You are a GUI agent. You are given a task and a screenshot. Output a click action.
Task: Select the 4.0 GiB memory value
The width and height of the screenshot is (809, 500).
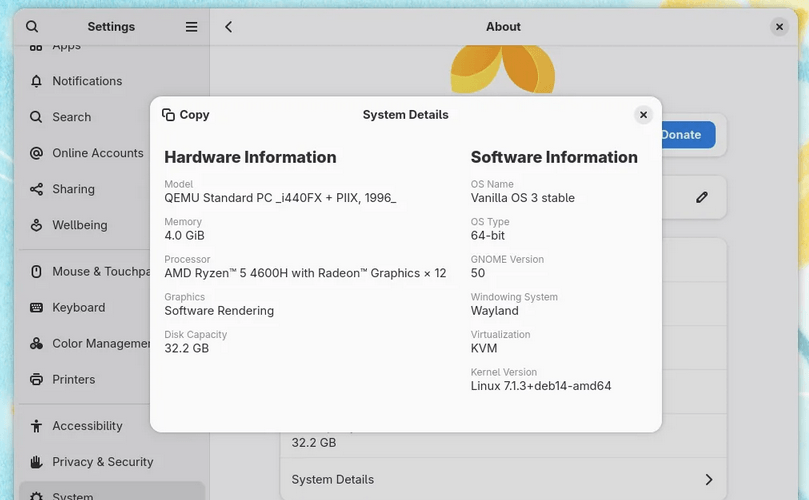tap(184, 236)
